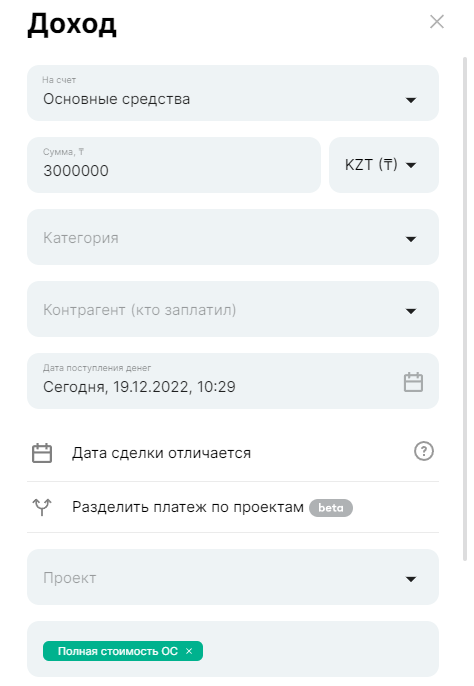
Task: Close the Доход panel with X
Action: pyautogui.click(x=437, y=21)
